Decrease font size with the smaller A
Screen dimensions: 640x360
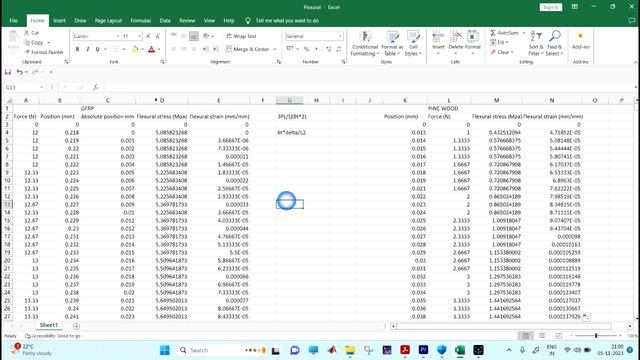158,36
